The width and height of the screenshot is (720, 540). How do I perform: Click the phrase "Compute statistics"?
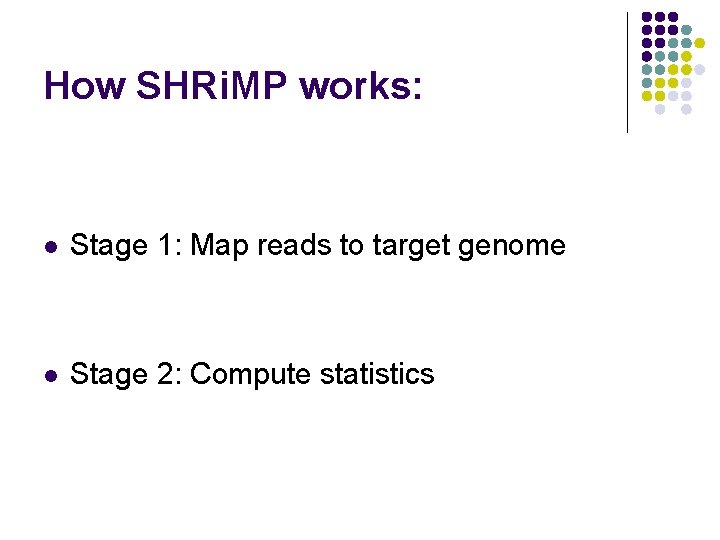pos(312,375)
